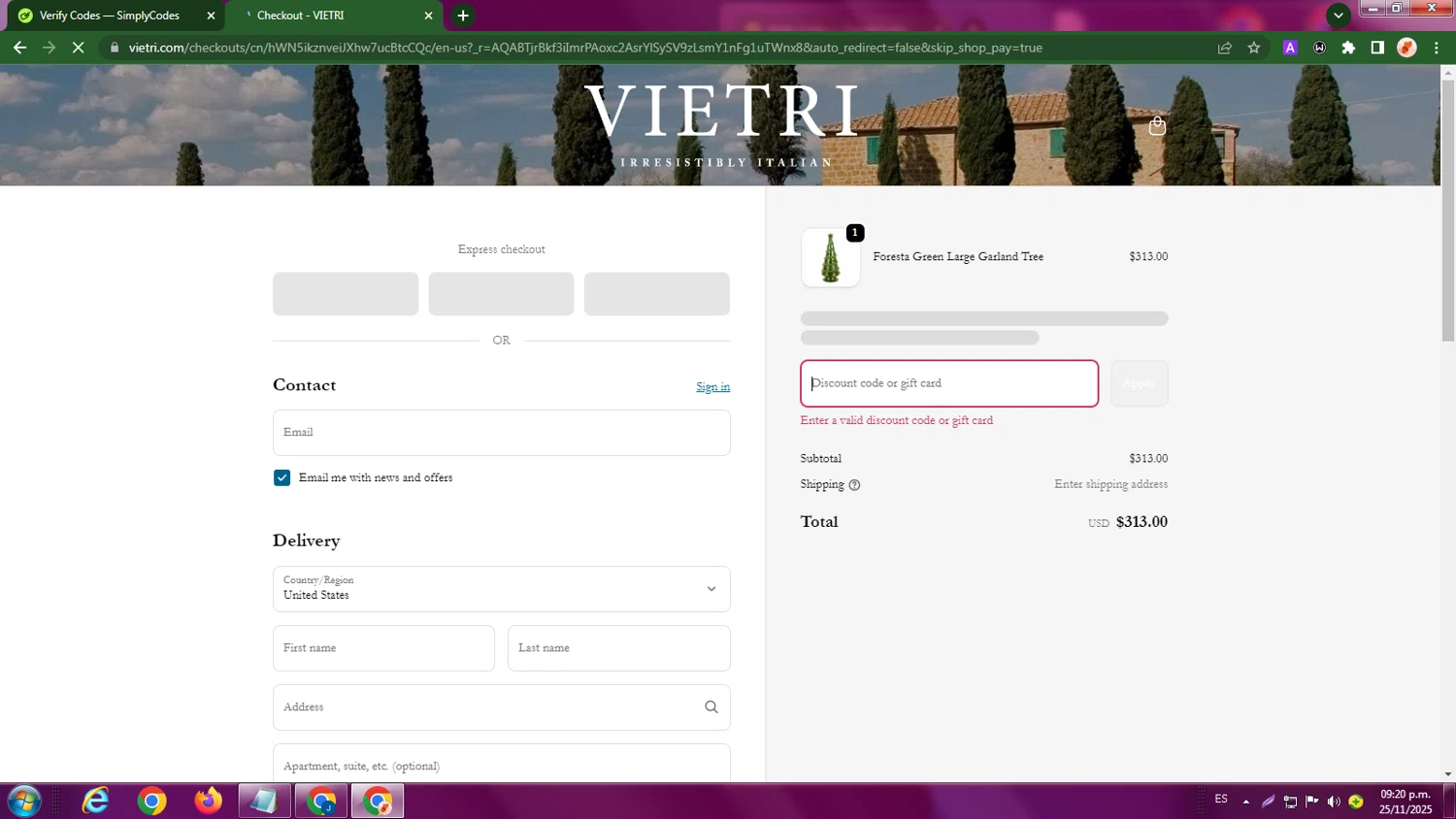The height and width of the screenshot is (819, 1456).
Task: Launch Internet Explorer from taskbar
Action: tap(95, 802)
